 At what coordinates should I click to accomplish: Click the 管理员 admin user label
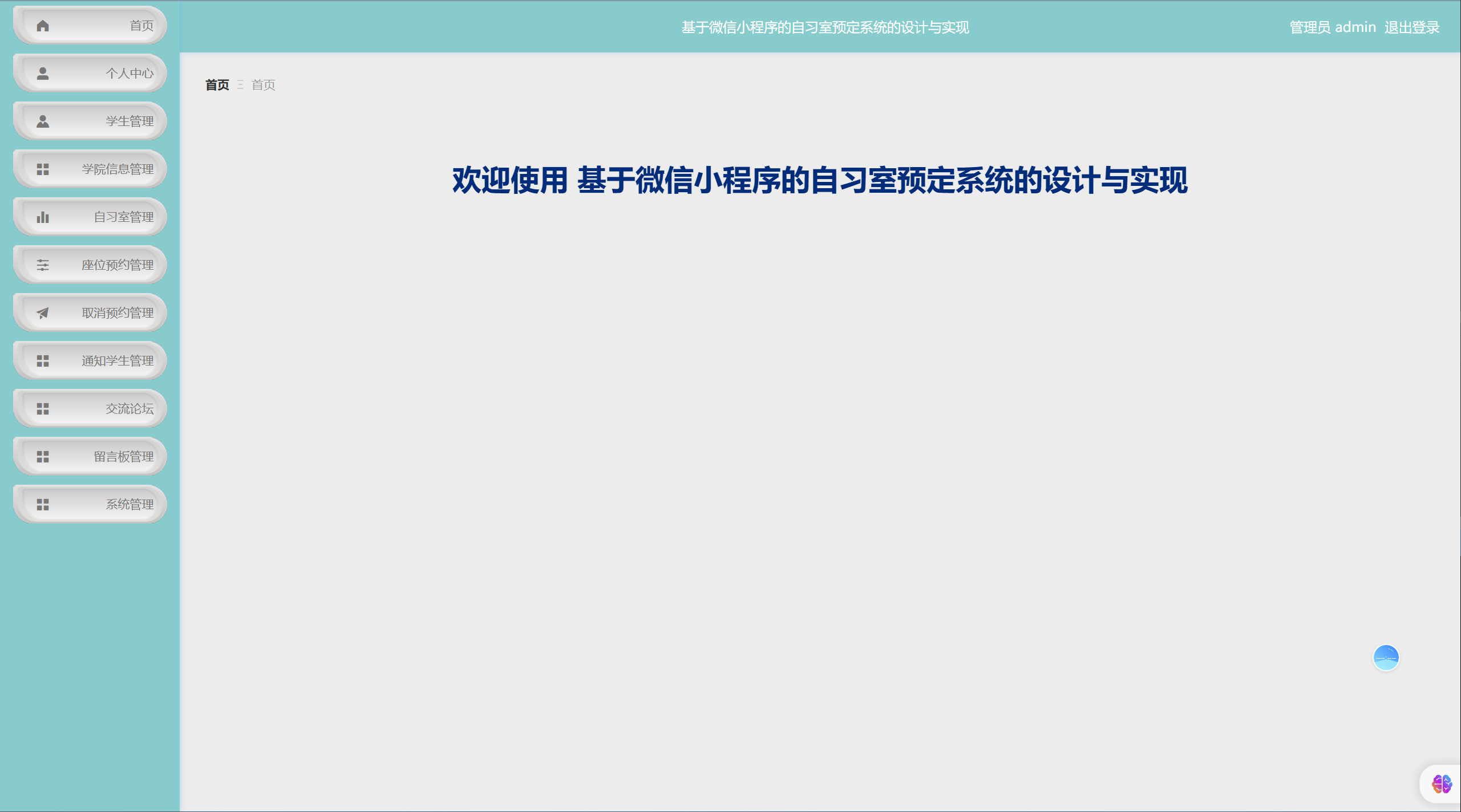point(1332,27)
